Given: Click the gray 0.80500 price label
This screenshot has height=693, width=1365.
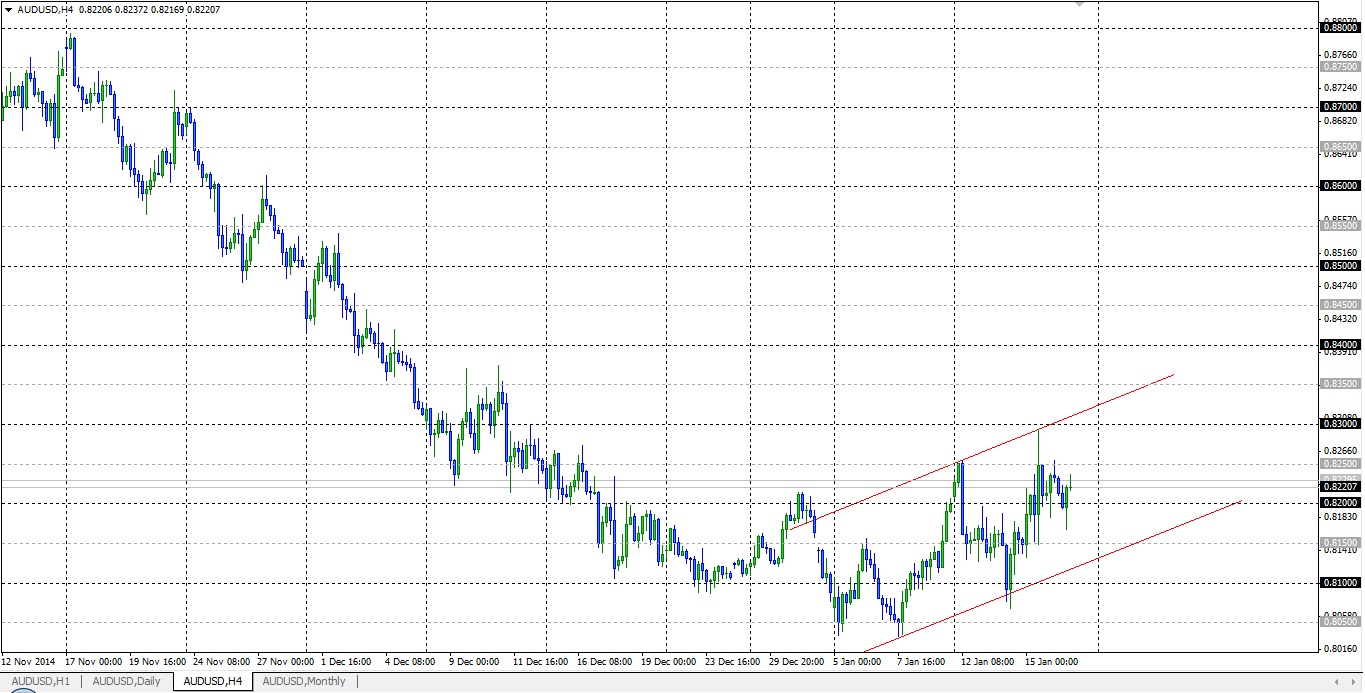Looking at the screenshot, I should (x=1339, y=621).
